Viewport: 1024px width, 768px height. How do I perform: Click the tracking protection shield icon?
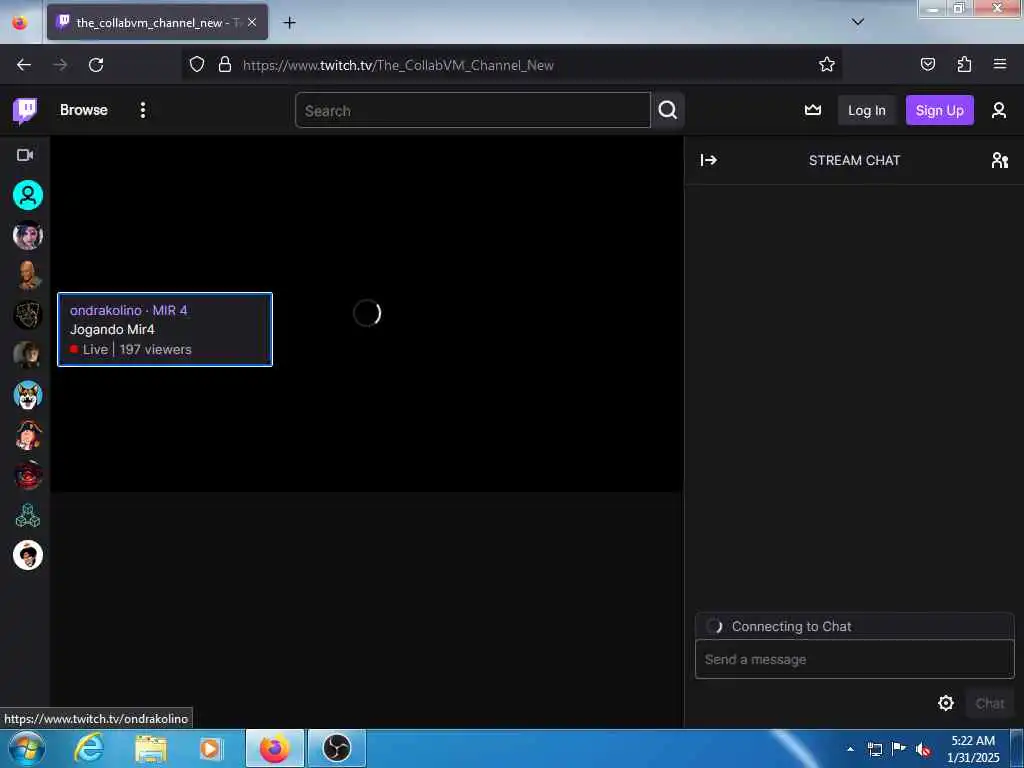(197, 64)
